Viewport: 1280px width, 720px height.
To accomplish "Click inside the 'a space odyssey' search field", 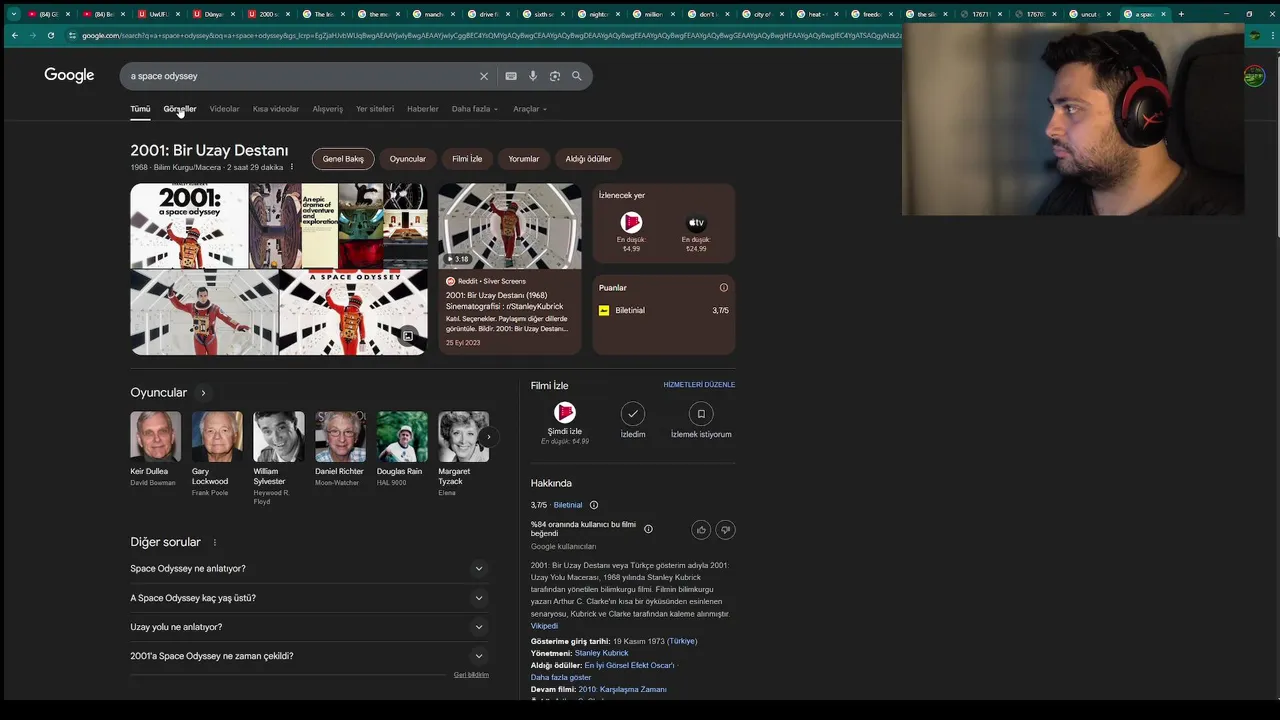I will pyautogui.click(x=300, y=76).
